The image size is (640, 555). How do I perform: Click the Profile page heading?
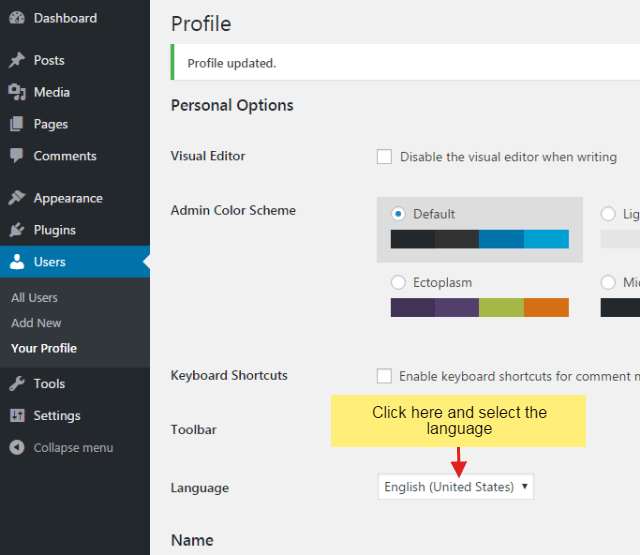[201, 24]
